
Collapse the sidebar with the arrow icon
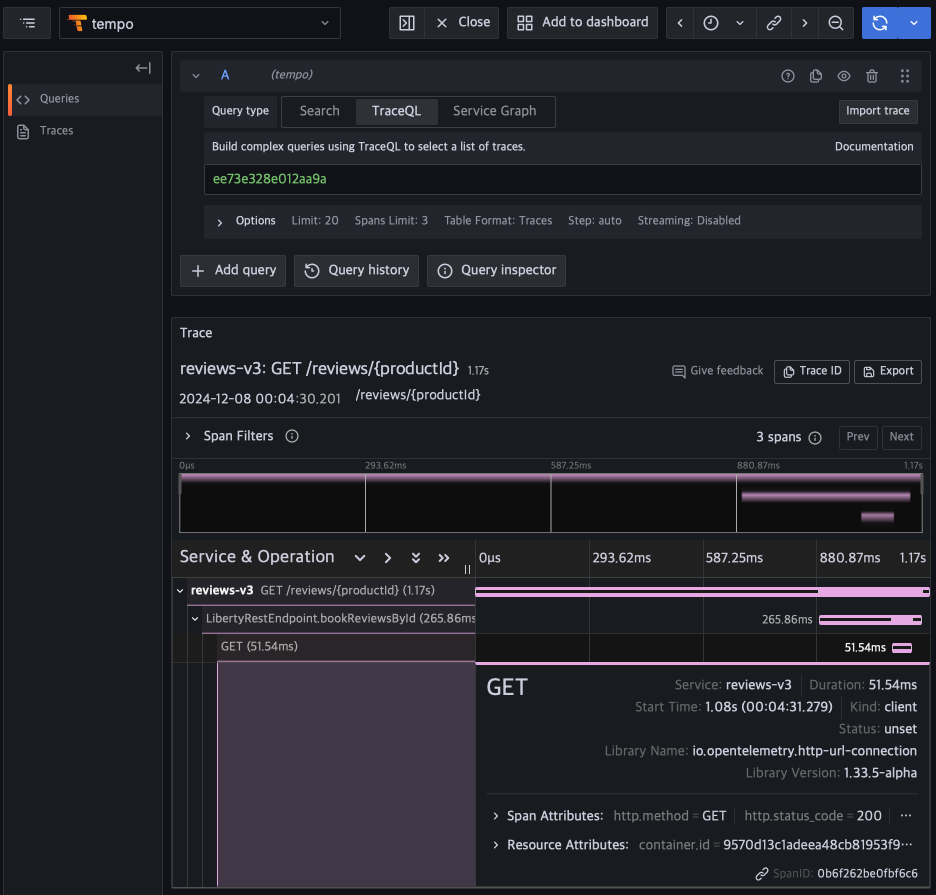pos(143,68)
